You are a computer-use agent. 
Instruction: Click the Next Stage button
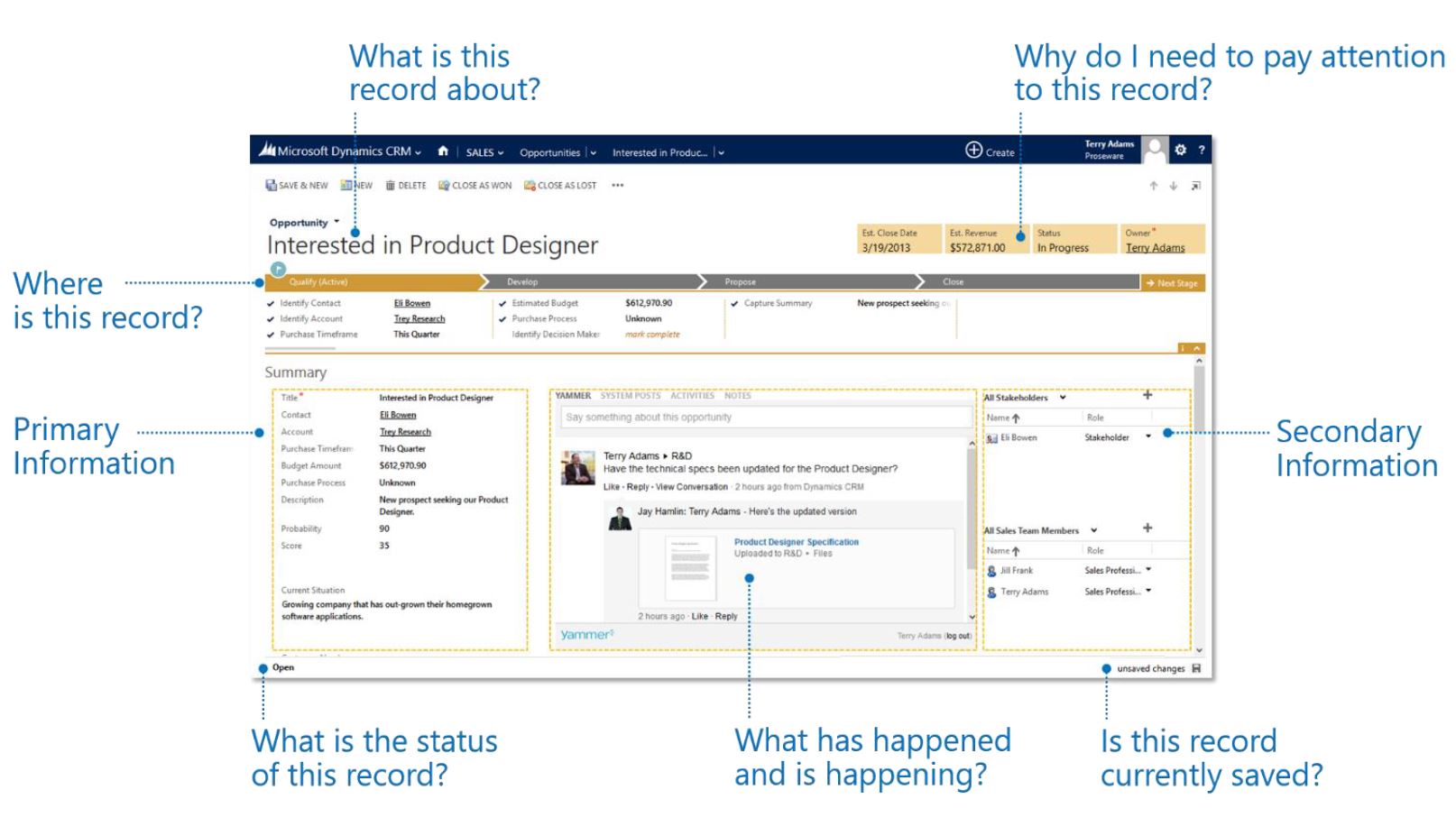point(1172,283)
